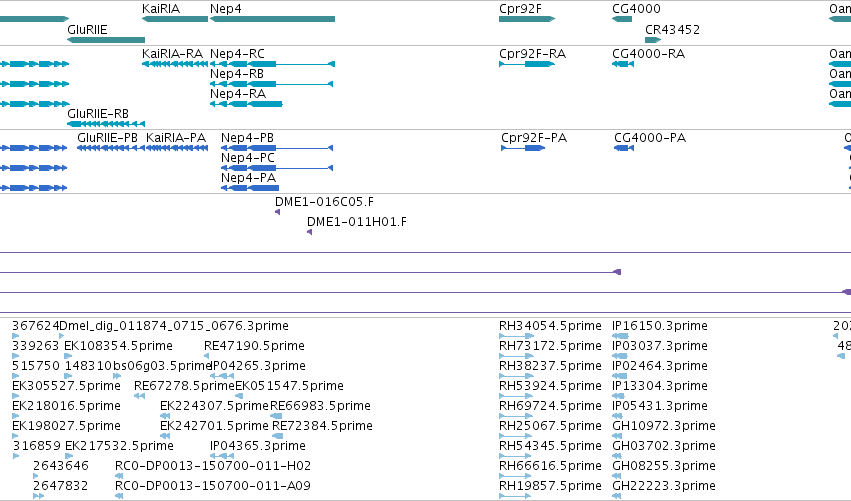The width and height of the screenshot is (851, 501).
Task: Select the KaiRIA-RA transcript
Action: coord(175,64)
